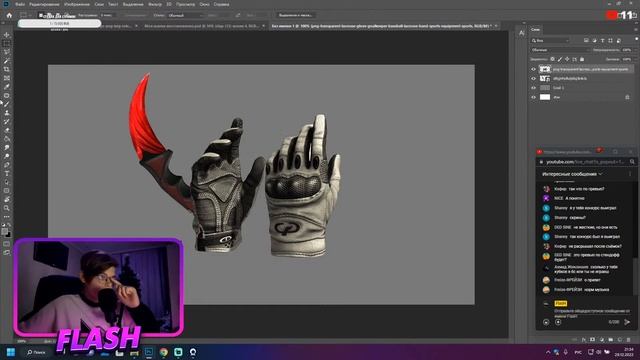The height and width of the screenshot is (360, 640).
Task: Toggle lock all padlock icon
Action: [x=582, y=59]
